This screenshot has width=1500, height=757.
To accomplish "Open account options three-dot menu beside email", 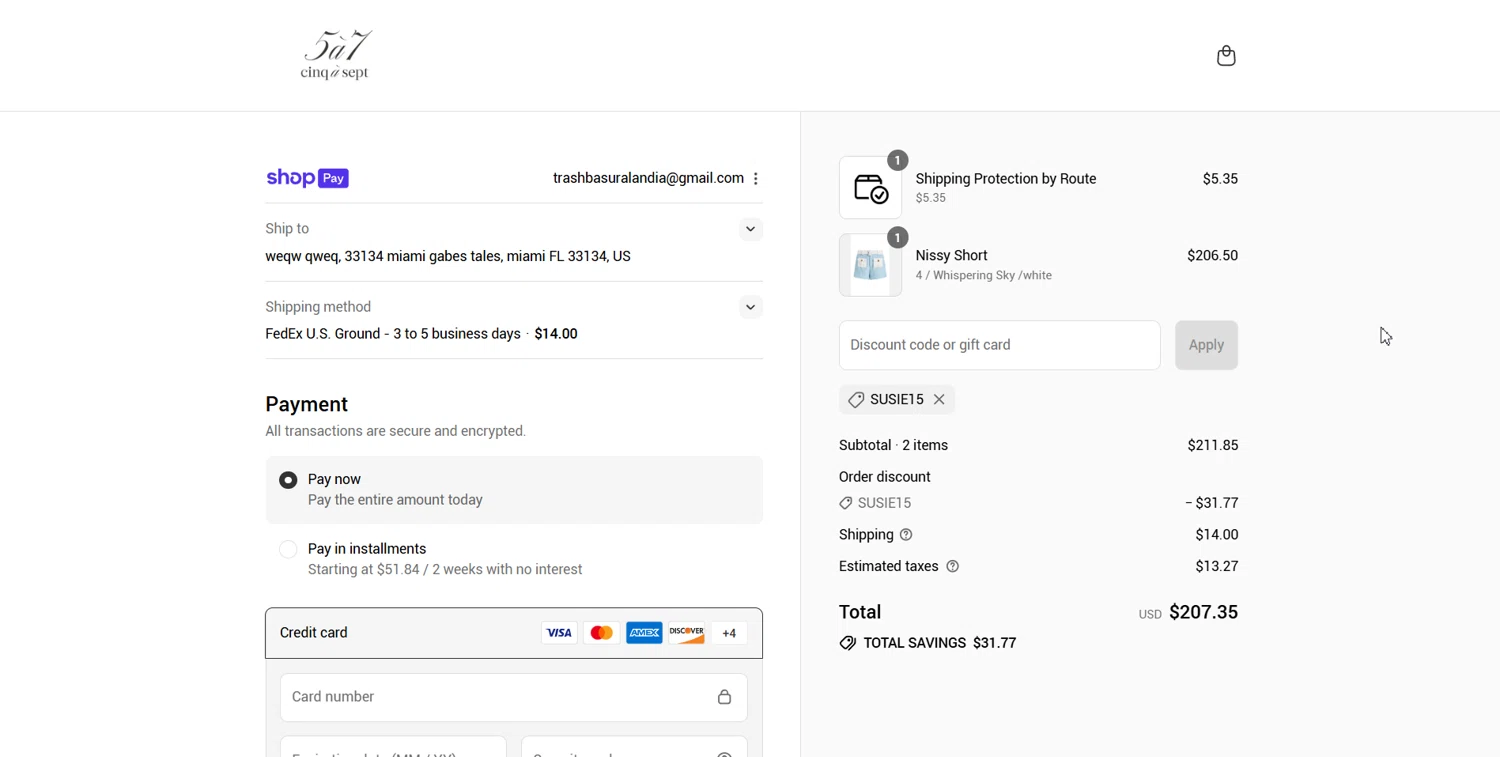I will [756, 179].
